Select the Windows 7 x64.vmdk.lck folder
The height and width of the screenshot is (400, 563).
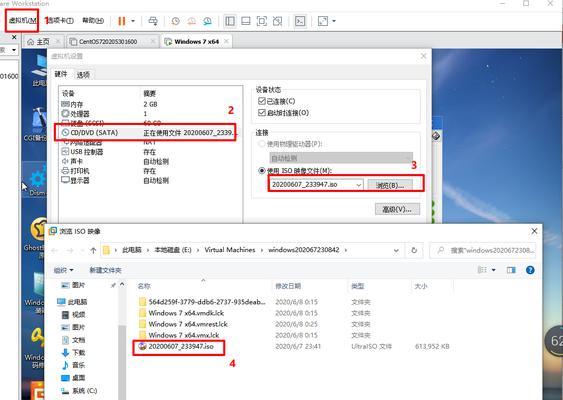tap(182, 313)
